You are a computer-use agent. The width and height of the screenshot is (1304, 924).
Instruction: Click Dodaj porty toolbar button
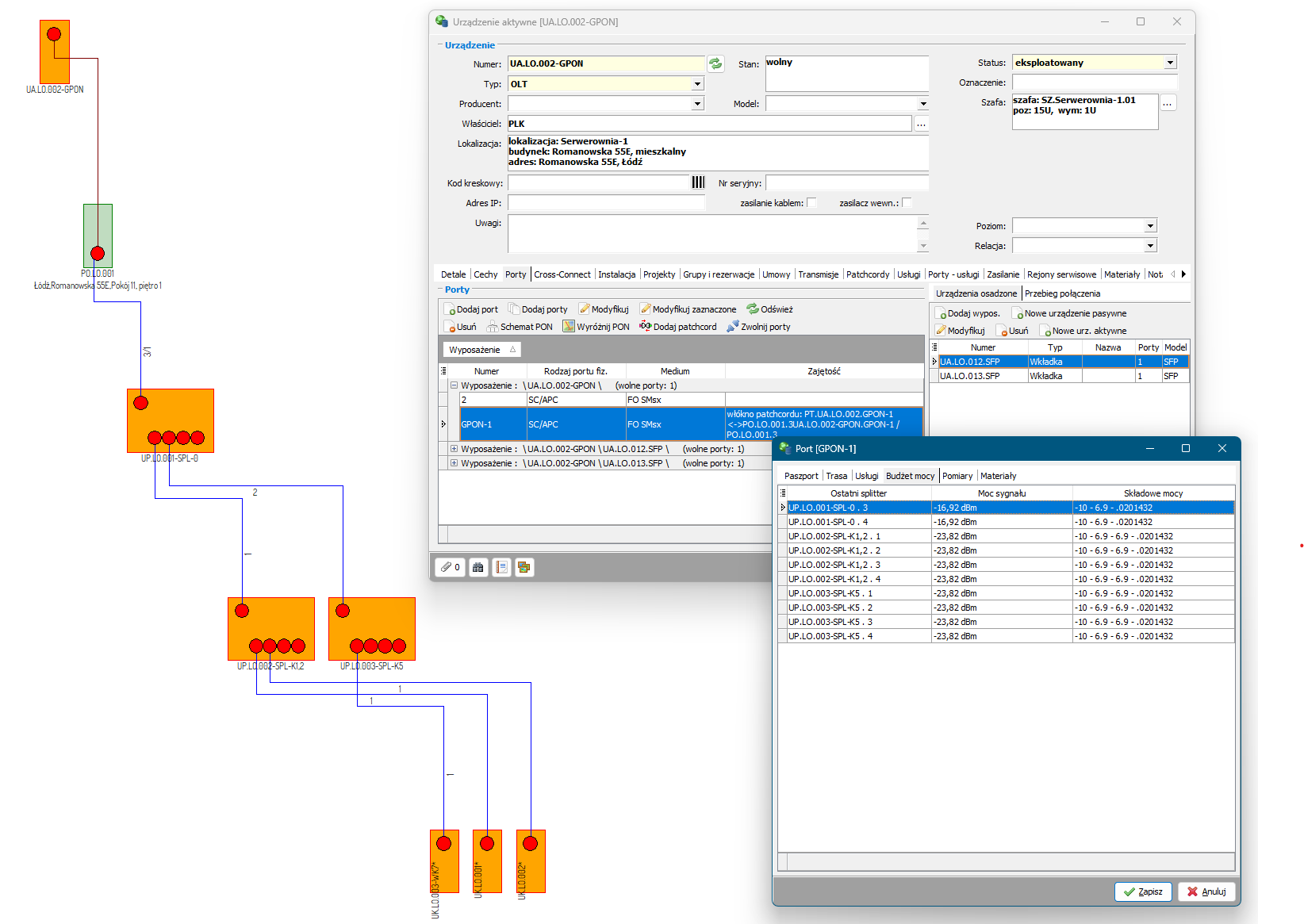pyautogui.click(x=538, y=309)
